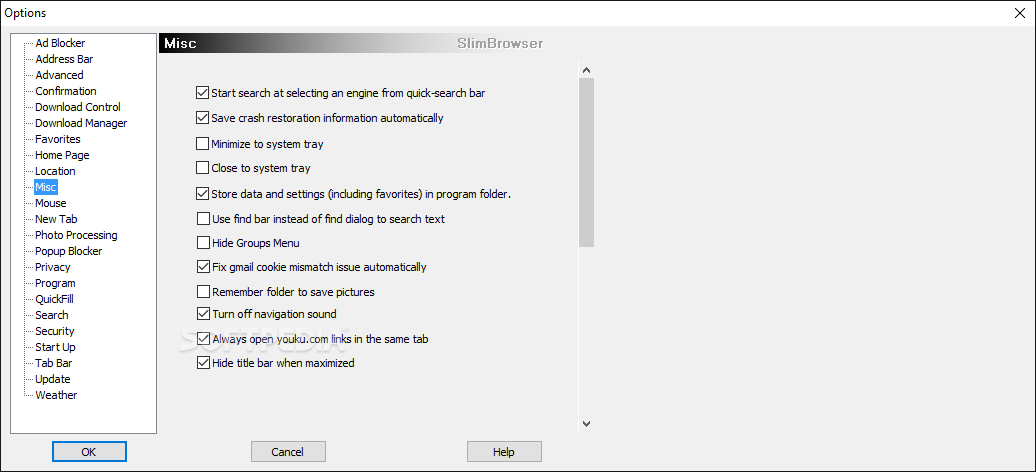Open Home Page settings
The height and width of the screenshot is (472, 1036).
[62, 155]
